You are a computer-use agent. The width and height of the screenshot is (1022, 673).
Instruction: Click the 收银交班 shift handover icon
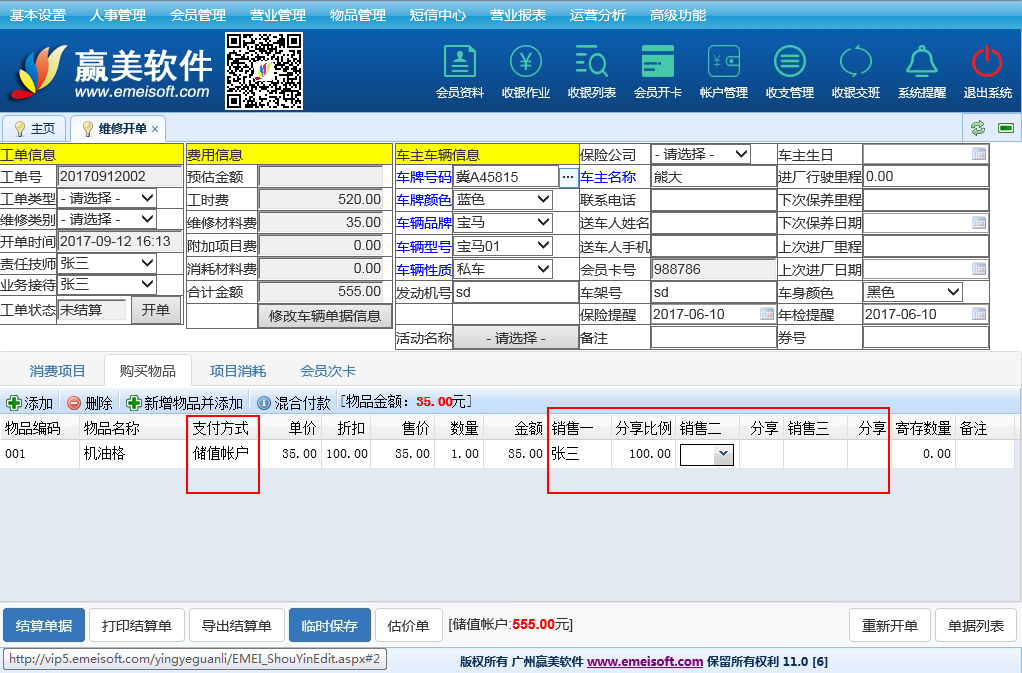[856, 63]
